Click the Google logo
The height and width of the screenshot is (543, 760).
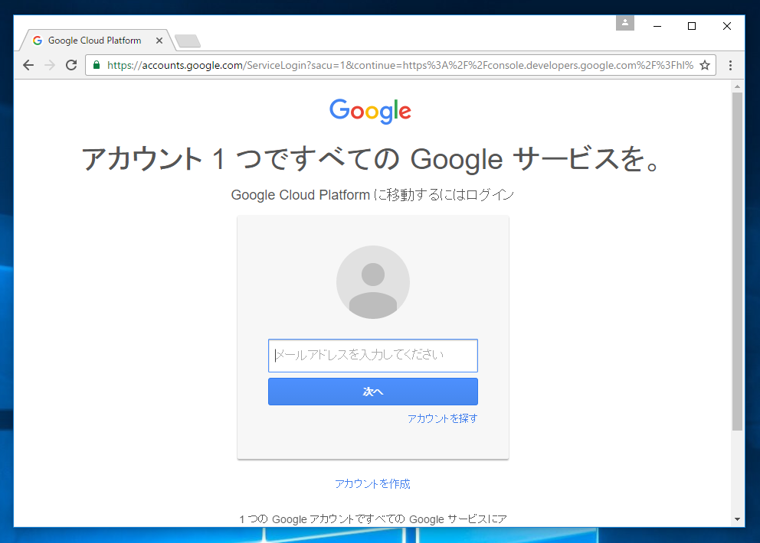[x=370, y=111]
